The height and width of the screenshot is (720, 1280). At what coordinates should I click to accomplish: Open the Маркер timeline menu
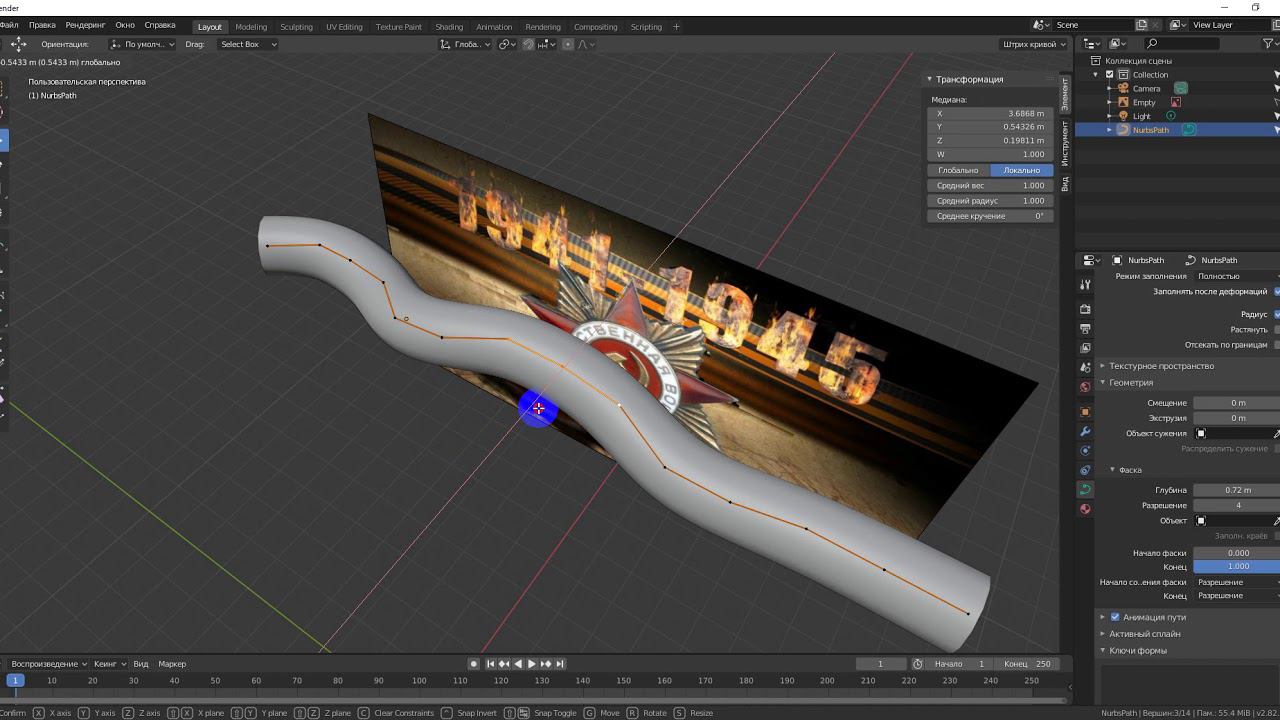172,664
